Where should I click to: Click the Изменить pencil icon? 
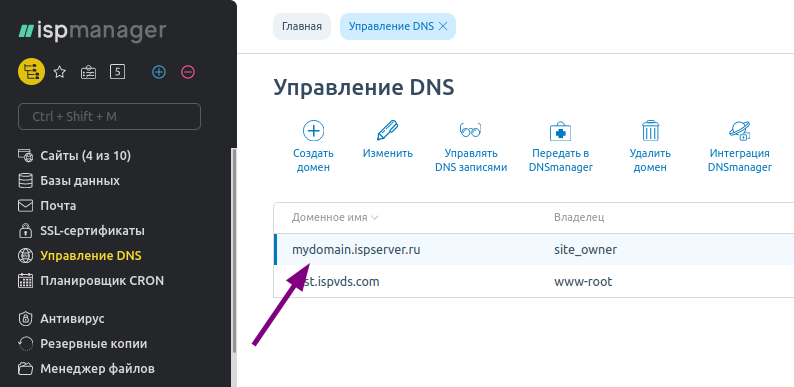click(x=388, y=131)
